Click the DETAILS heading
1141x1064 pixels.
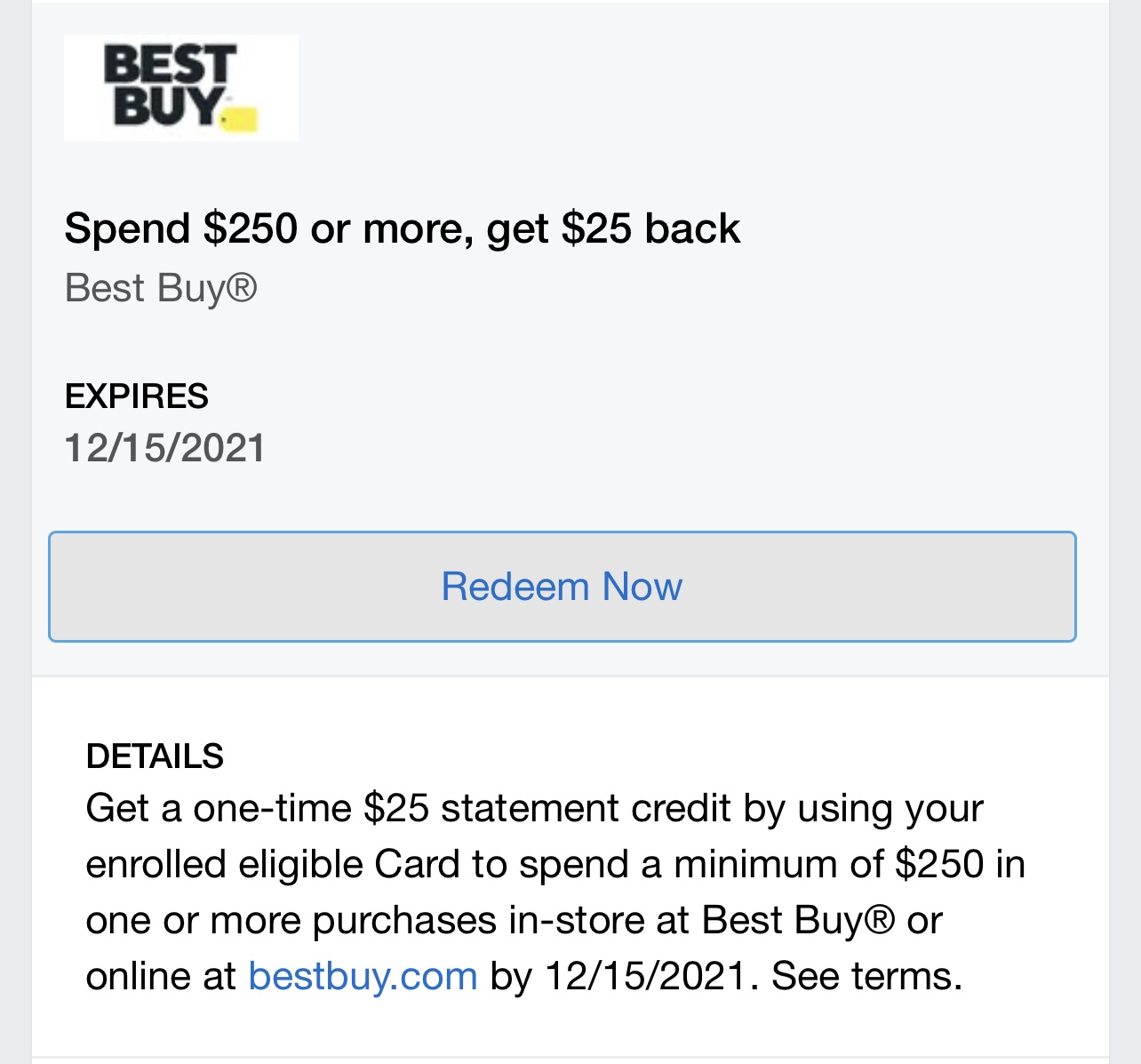pyautogui.click(x=155, y=756)
